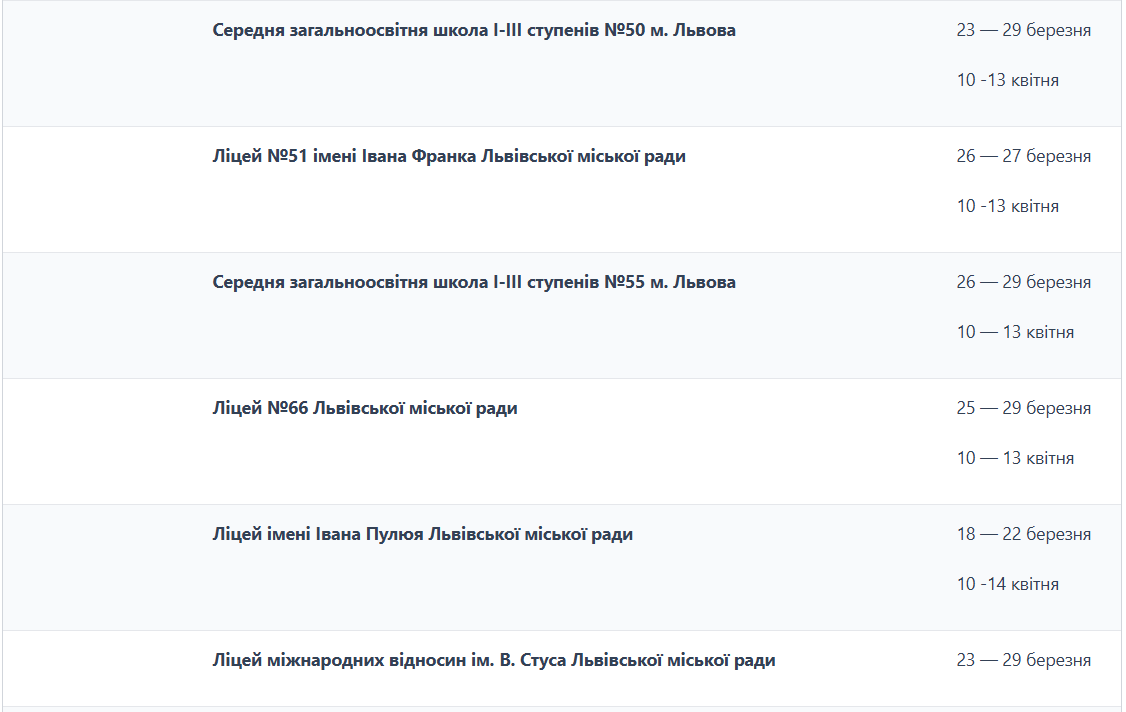Click the school №55 name text
Viewport: 1126px width, 712px height.
(474, 282)
